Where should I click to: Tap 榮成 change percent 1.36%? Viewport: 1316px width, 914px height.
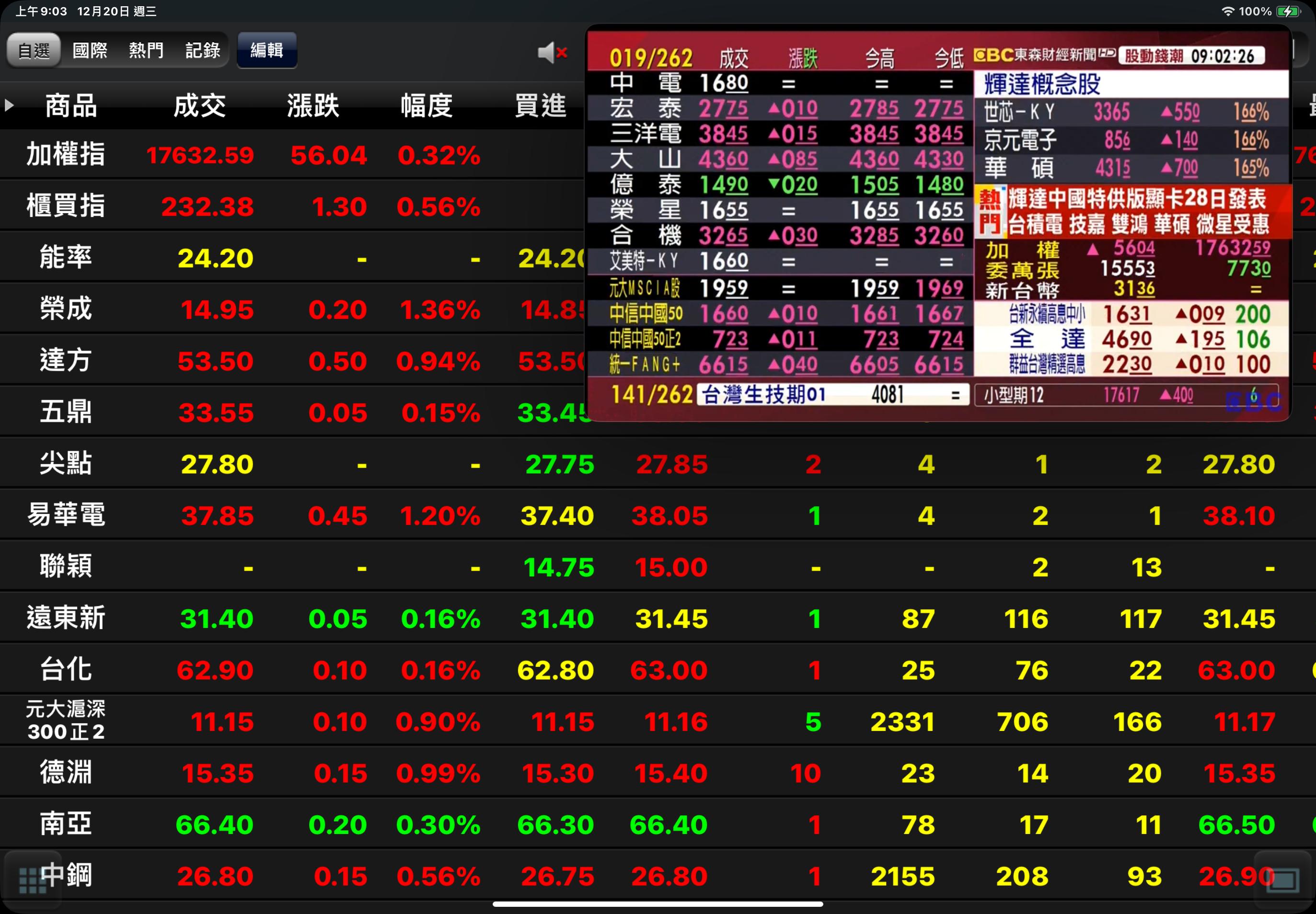(440, 310)
